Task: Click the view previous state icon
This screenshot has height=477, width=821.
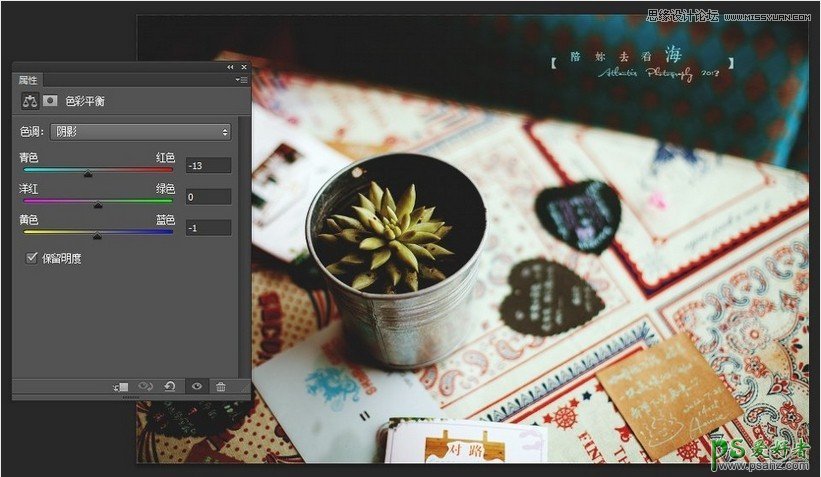Action: pyautogui.click(x=146, y=386)
